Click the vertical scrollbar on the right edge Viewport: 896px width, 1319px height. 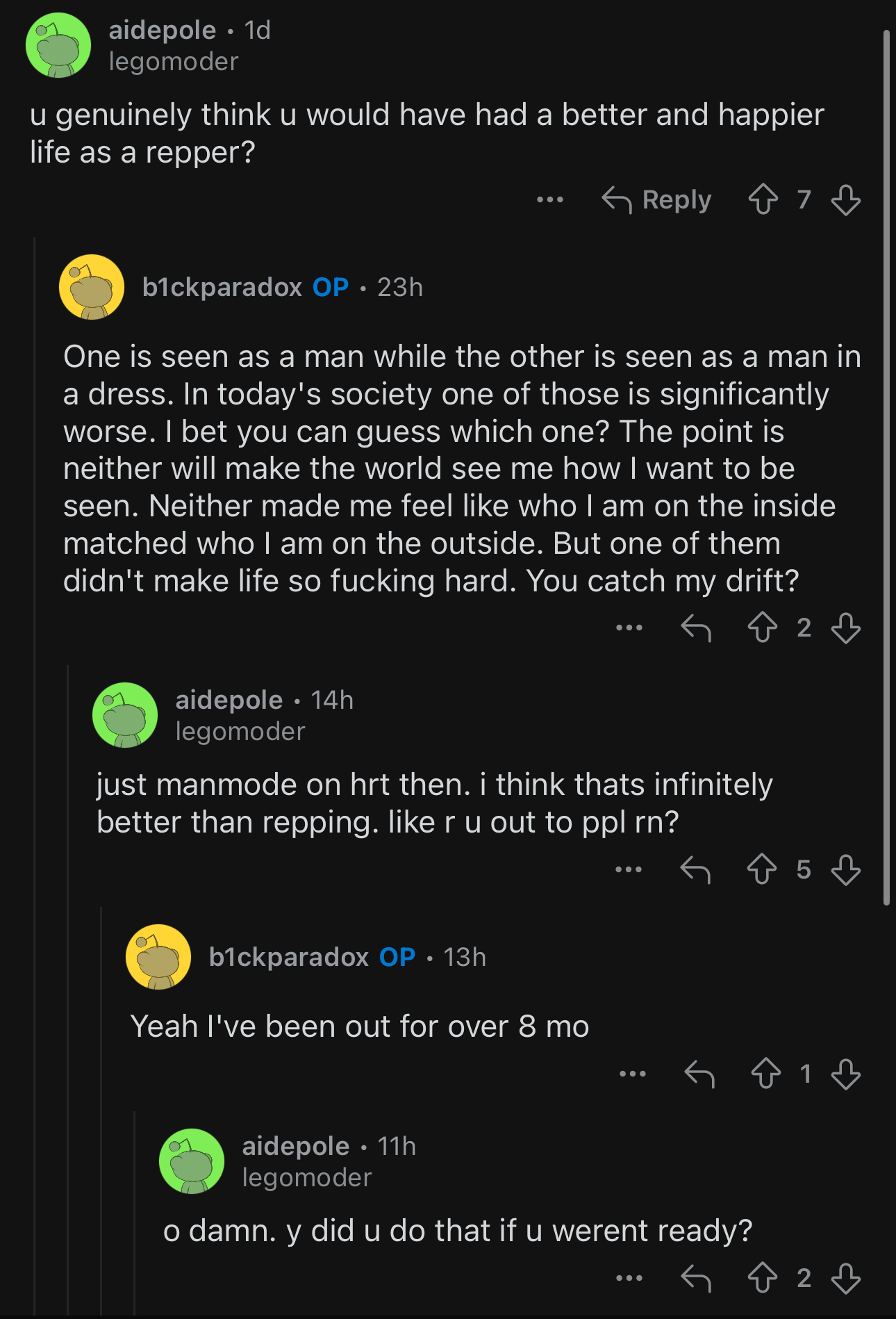[x=886, y=468]
